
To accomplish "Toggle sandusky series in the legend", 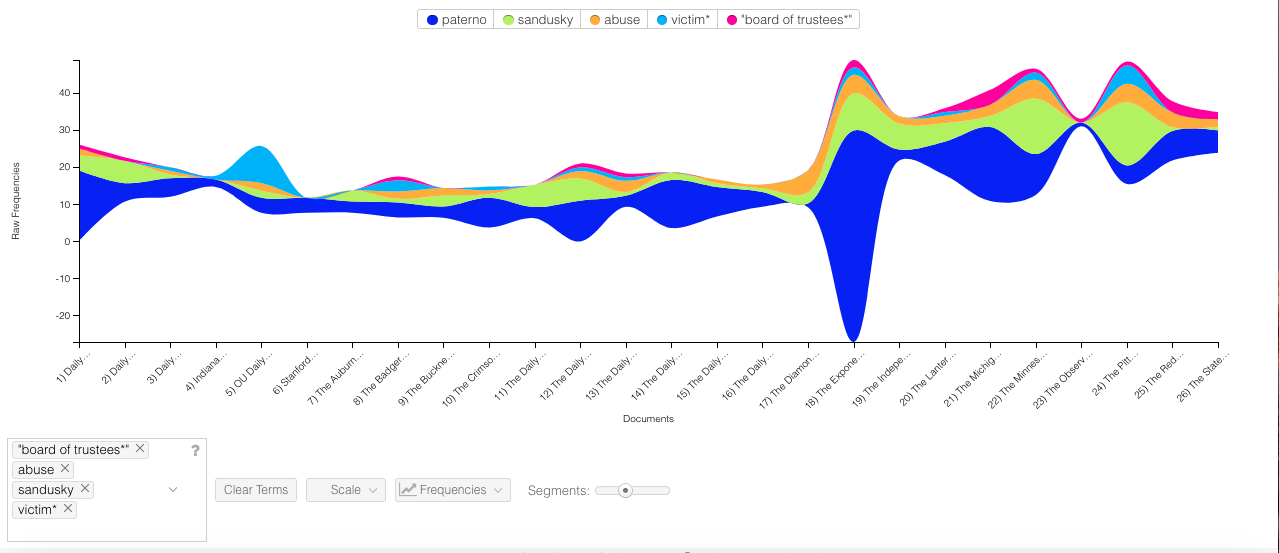I will (x=537, y=20).
